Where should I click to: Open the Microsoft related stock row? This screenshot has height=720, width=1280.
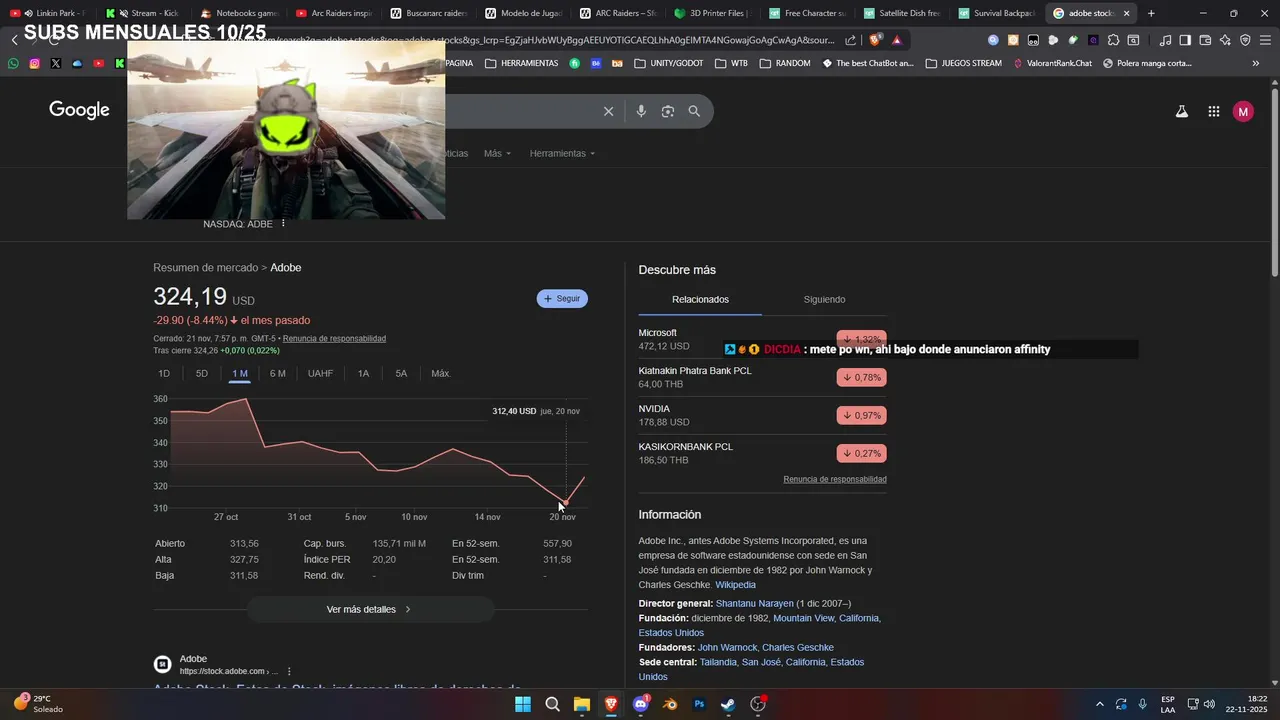pyautogui.click(x=762, y=339)
